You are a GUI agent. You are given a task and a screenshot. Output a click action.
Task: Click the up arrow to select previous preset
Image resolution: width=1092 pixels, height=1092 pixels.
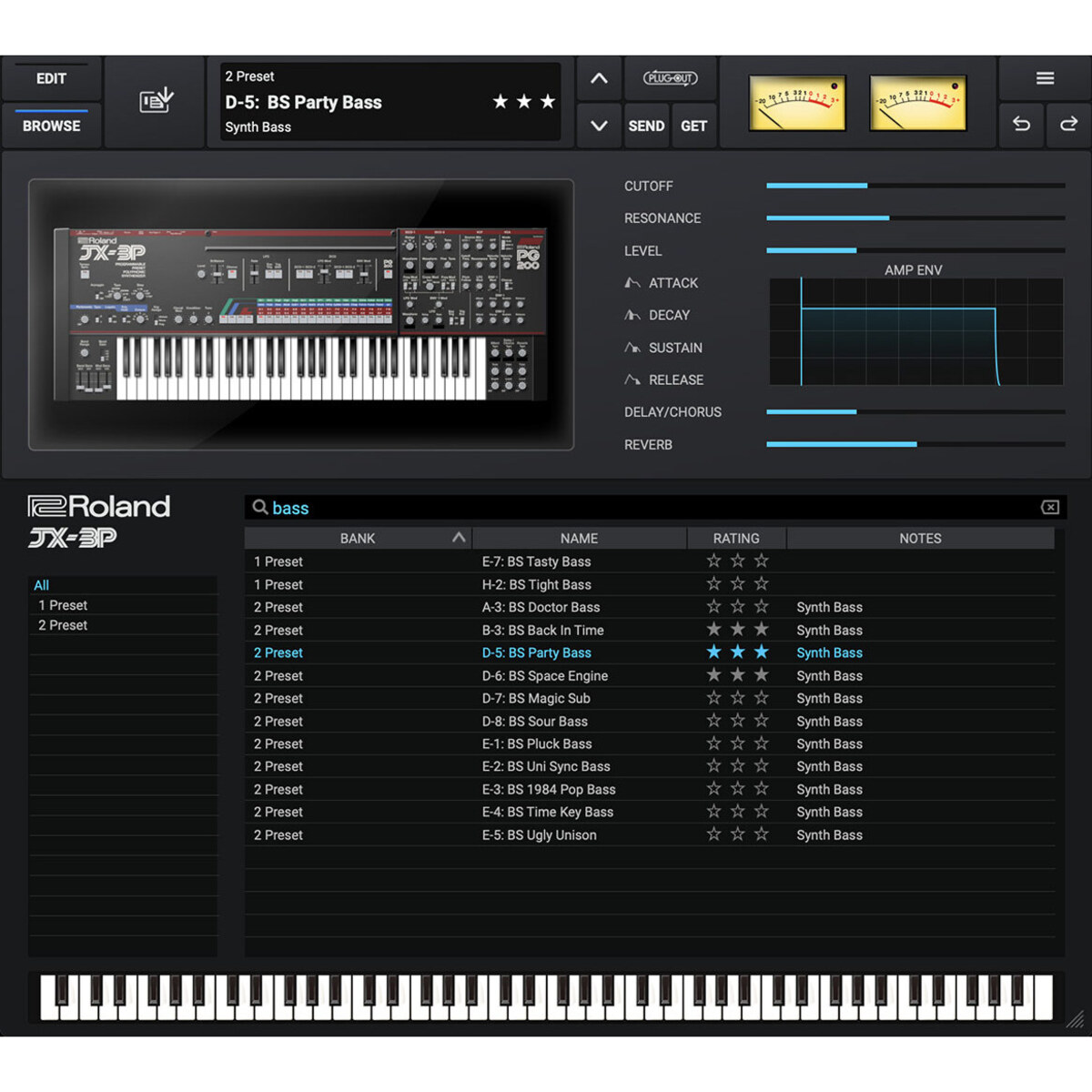coord(598,79)
